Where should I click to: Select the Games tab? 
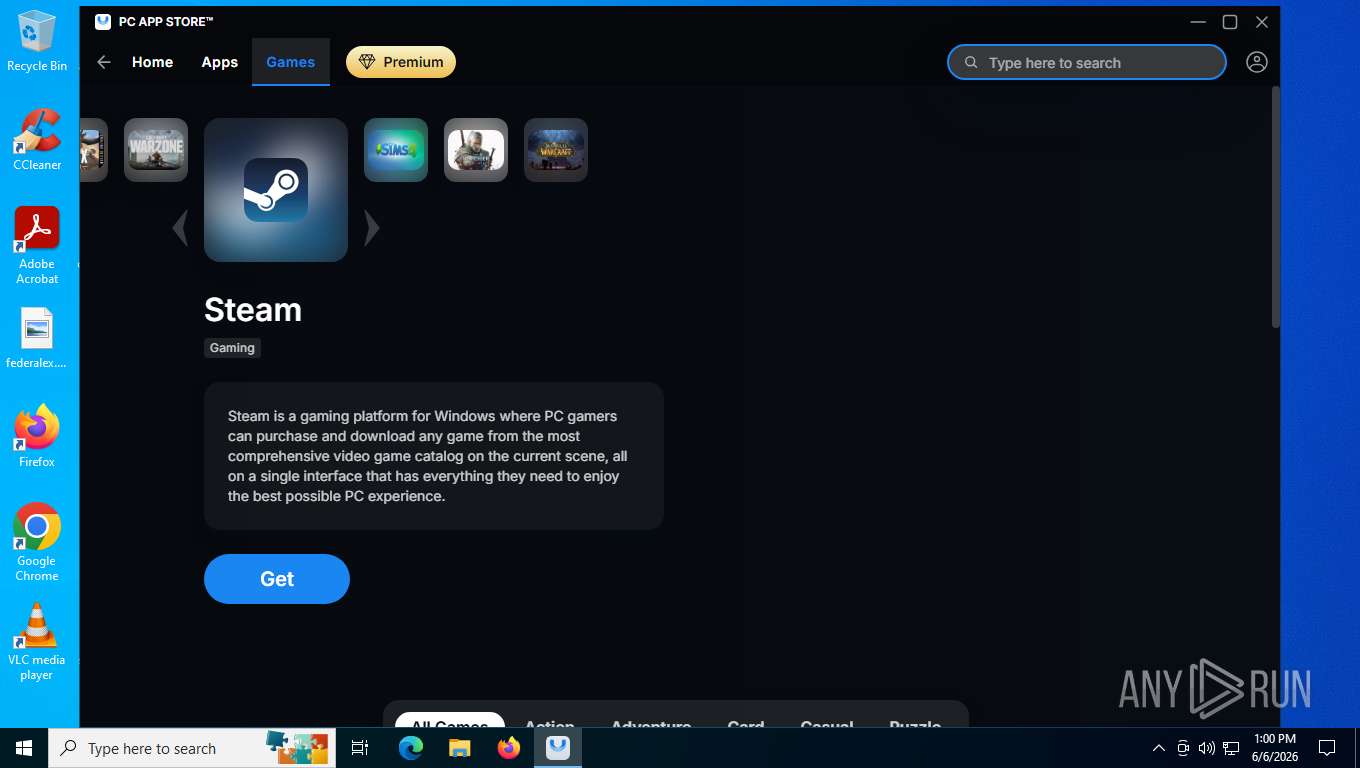291,62
